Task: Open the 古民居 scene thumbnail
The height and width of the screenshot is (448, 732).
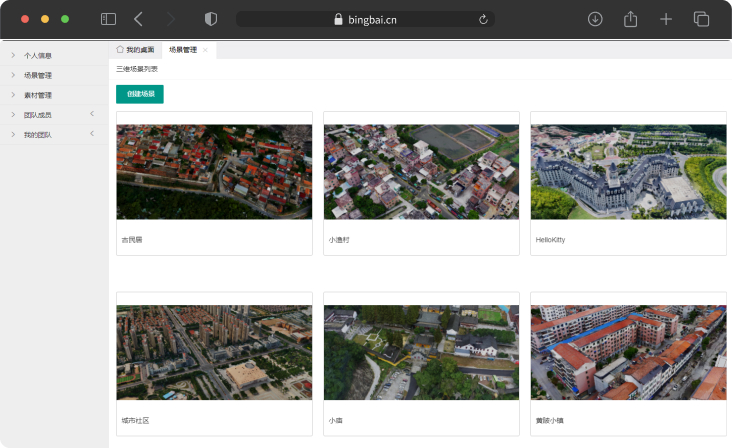Action: click(x=214, y=172)
